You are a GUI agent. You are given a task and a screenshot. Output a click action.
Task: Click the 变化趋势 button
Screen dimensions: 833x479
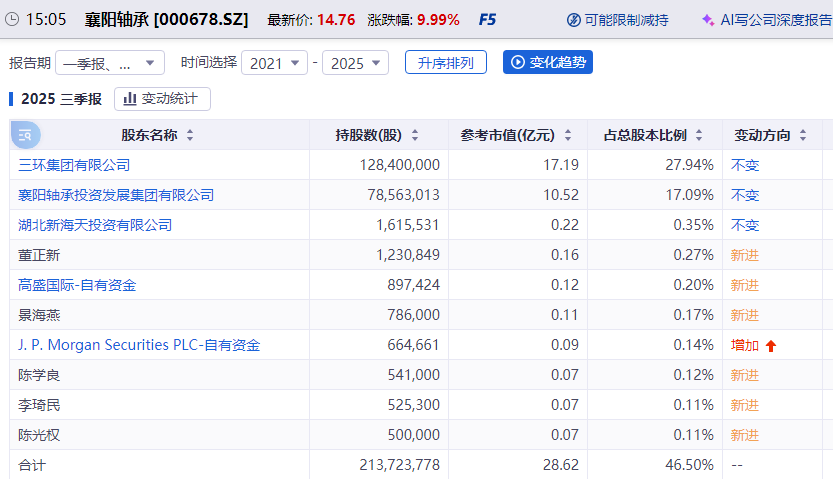pyautogui.click(x=547, y=62)
